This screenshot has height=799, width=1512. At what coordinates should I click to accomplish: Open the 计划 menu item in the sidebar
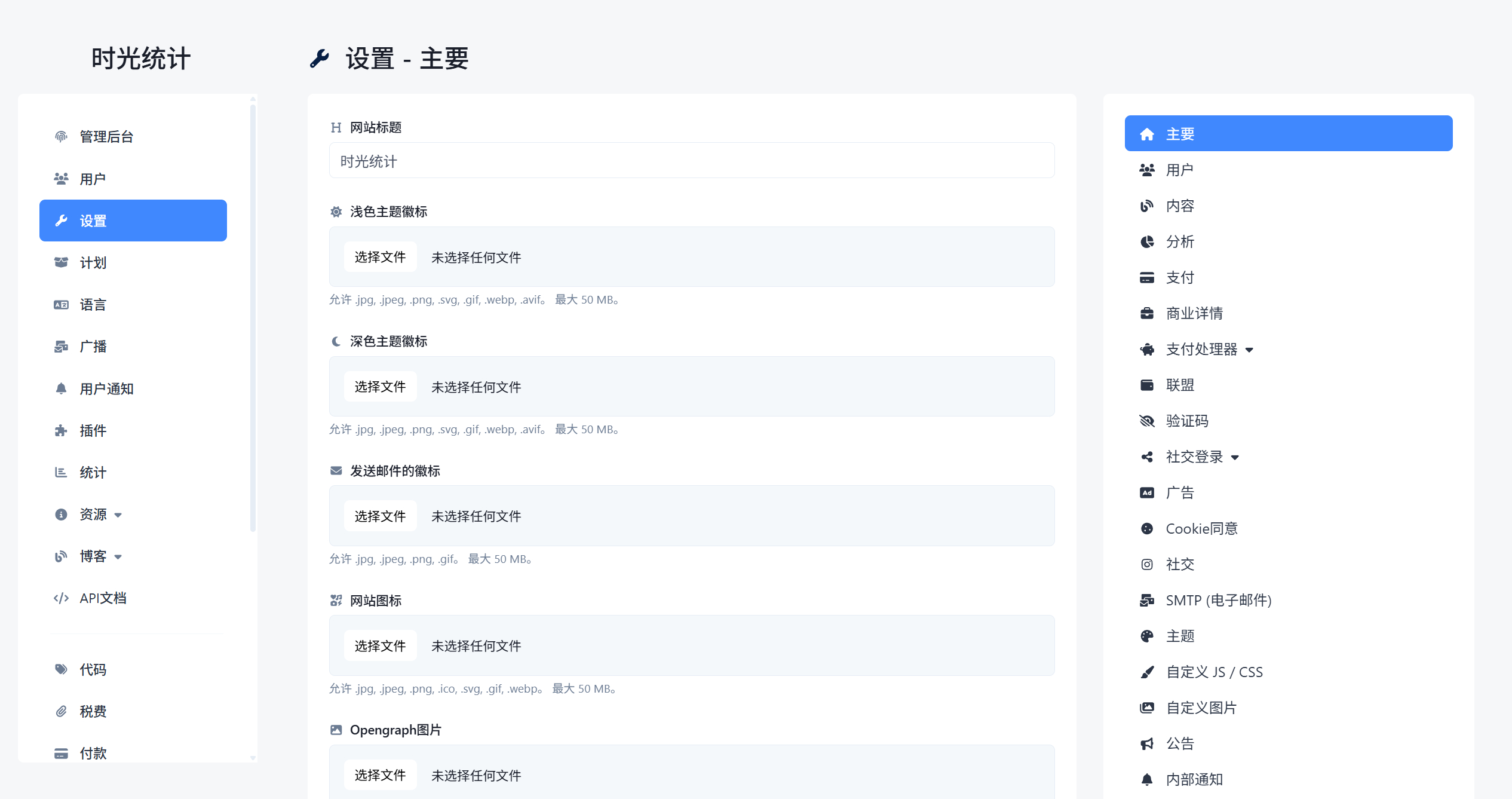[93, 263]
